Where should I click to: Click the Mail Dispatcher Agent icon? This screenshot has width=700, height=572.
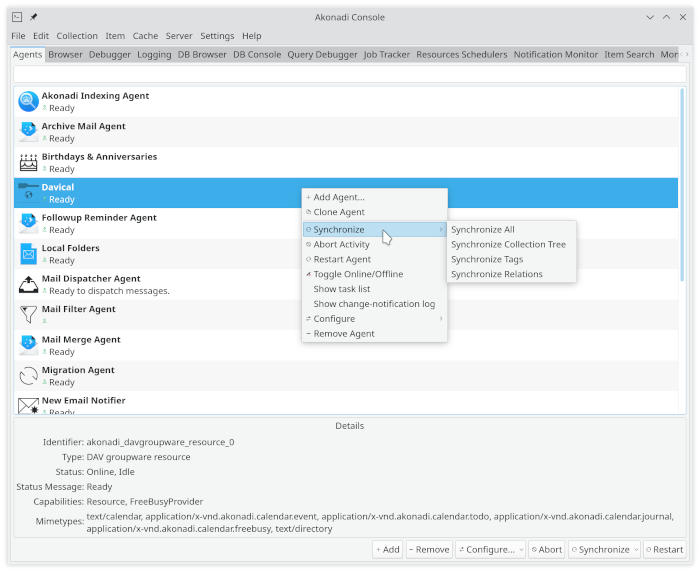[x=28, y=284]
